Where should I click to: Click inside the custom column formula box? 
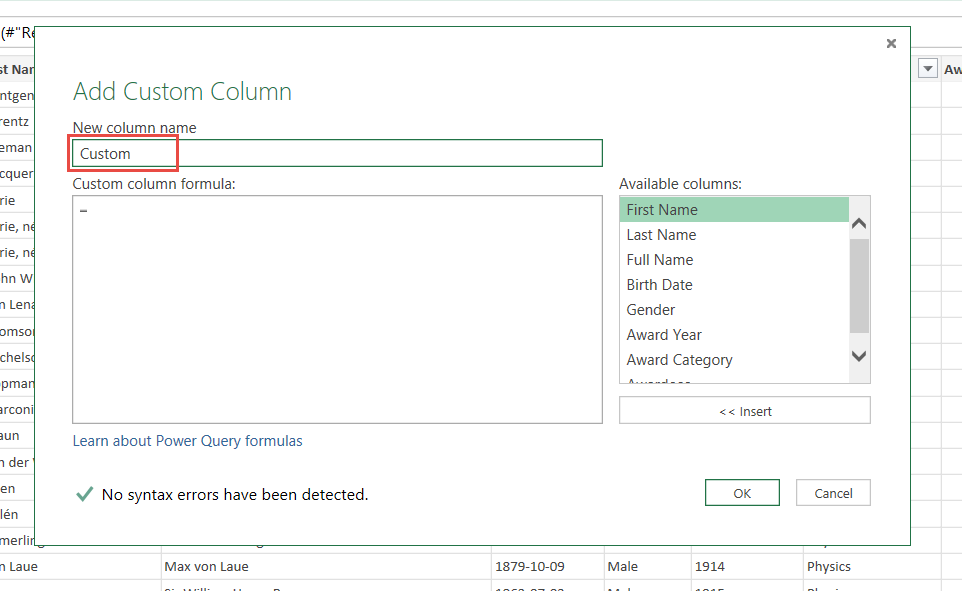(x=337, y=309)
